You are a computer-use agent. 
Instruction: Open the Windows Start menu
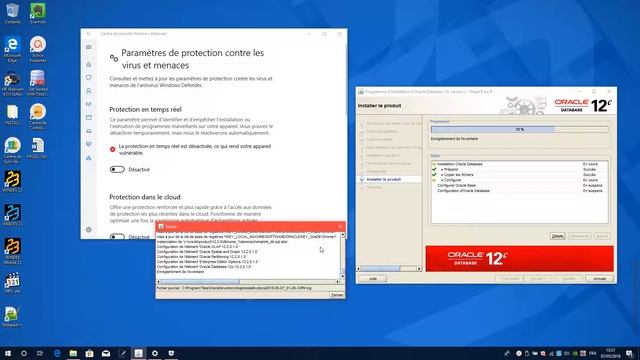pos(8,353)
